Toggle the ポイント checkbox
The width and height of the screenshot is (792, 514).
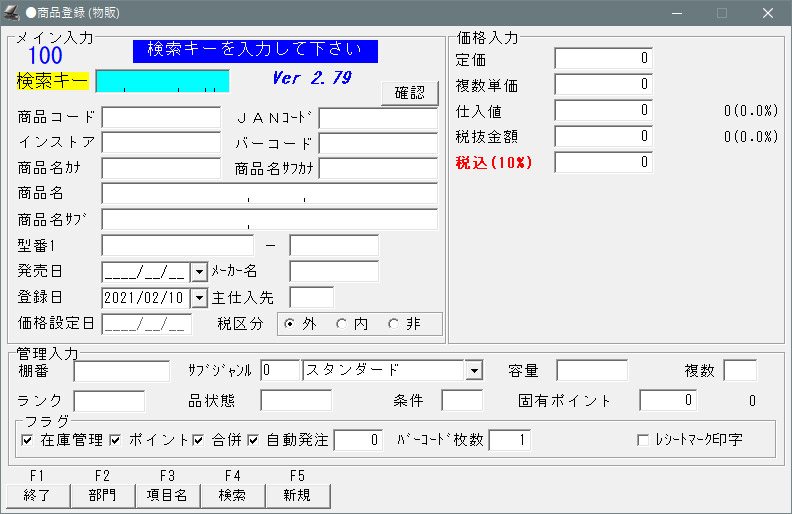point(115,440)
